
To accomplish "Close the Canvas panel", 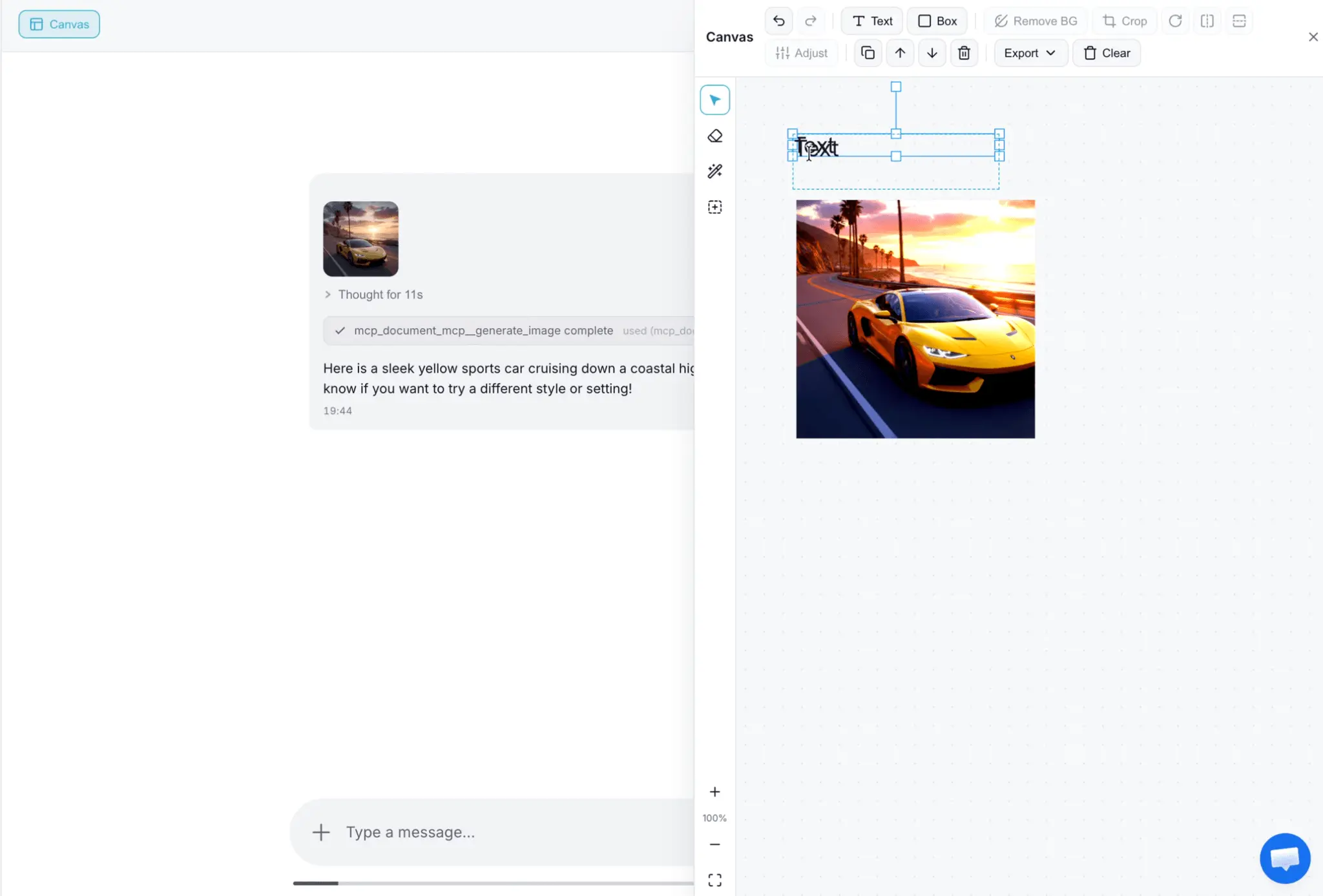I will (x=1313, y=37).
